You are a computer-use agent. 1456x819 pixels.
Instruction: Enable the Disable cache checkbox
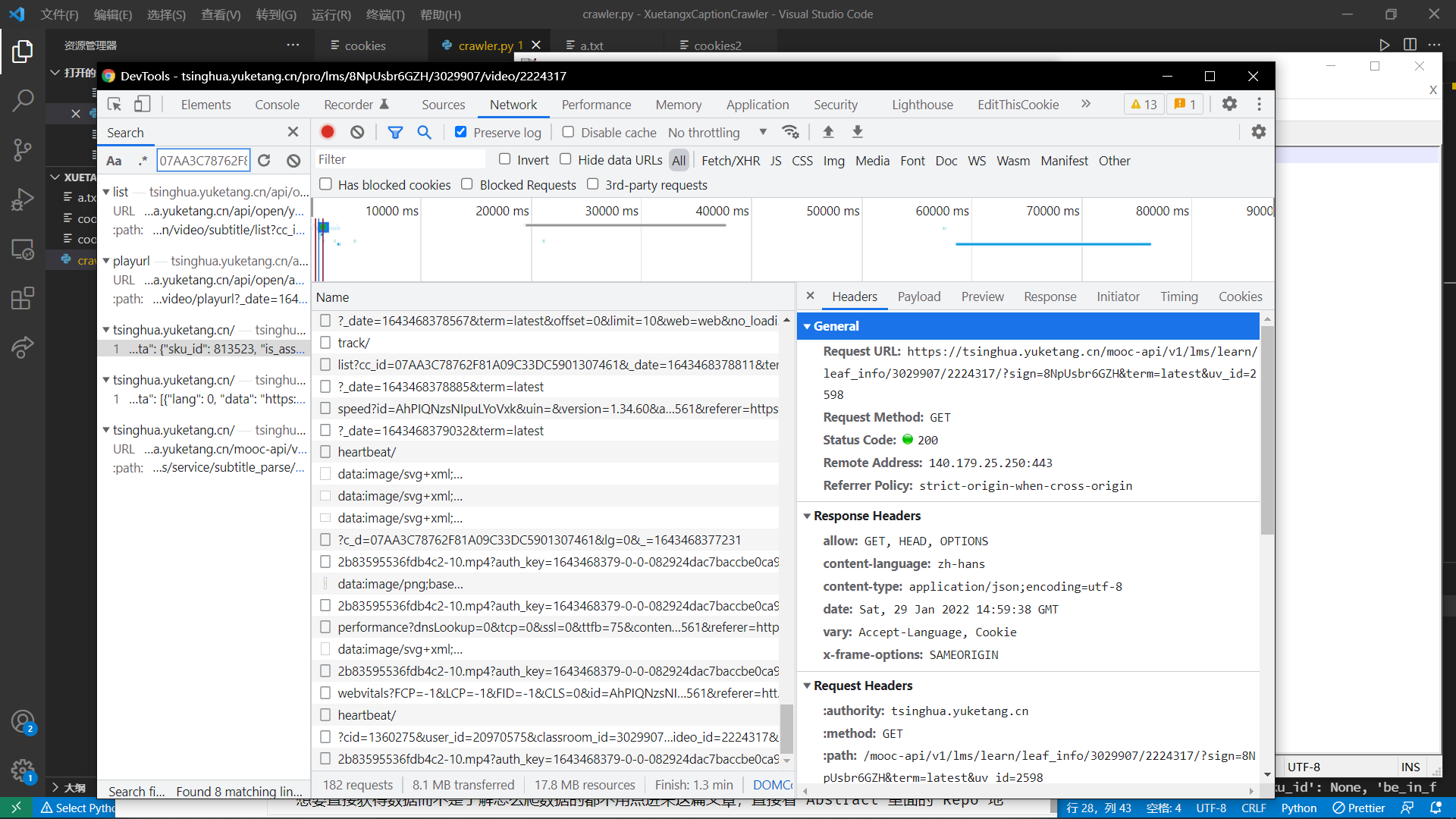[x=568, y=132]
